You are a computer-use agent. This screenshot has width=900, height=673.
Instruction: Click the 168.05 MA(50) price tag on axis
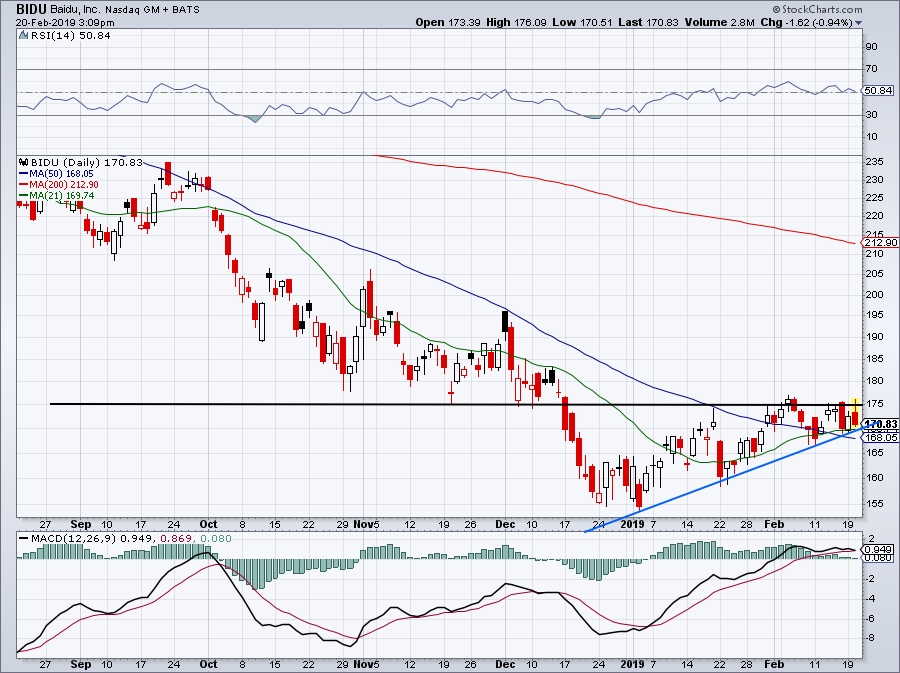(x=880, y=437)
